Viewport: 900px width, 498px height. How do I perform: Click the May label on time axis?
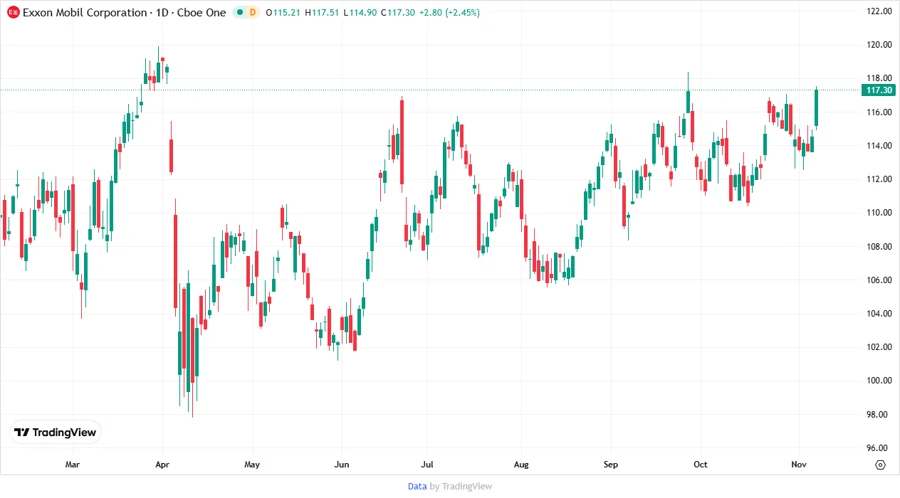tap(252, 464)
